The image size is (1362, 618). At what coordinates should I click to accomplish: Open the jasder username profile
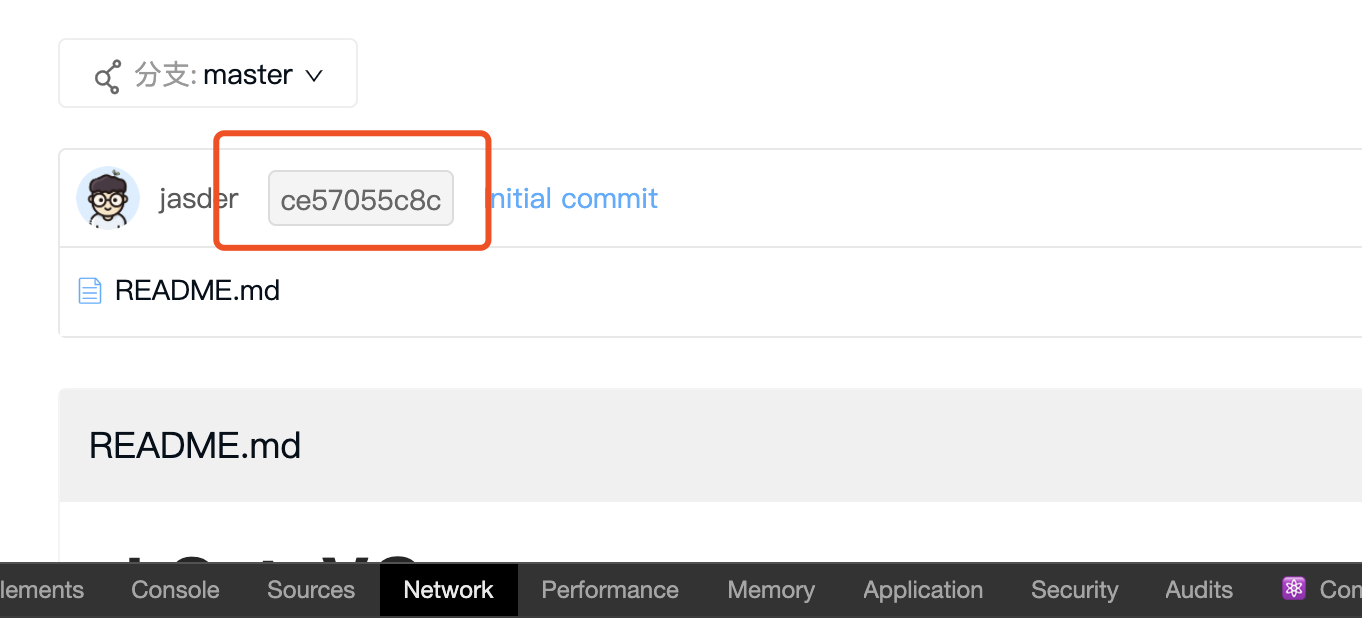point(198,199)
